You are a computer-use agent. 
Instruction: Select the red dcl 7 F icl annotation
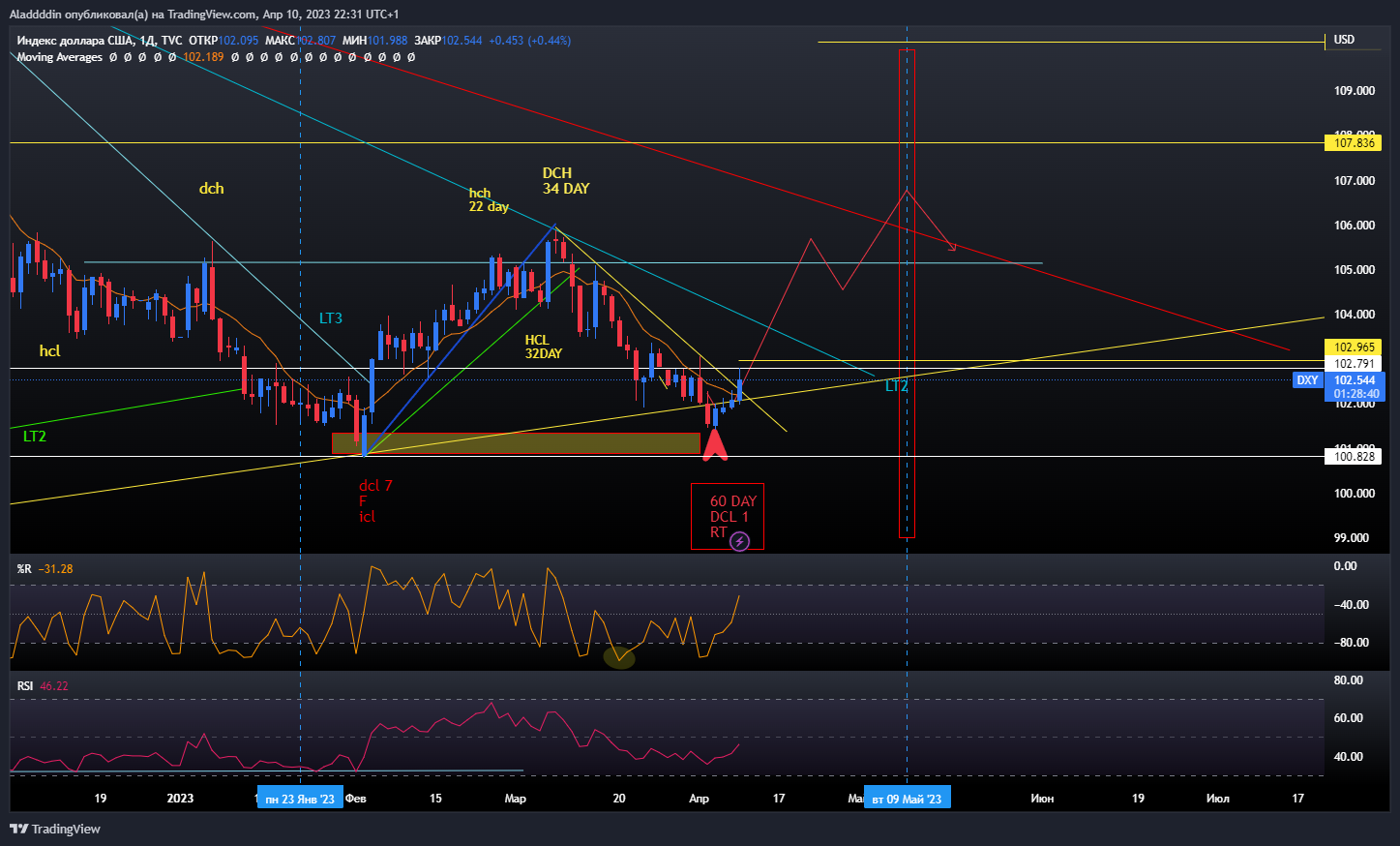375,501
